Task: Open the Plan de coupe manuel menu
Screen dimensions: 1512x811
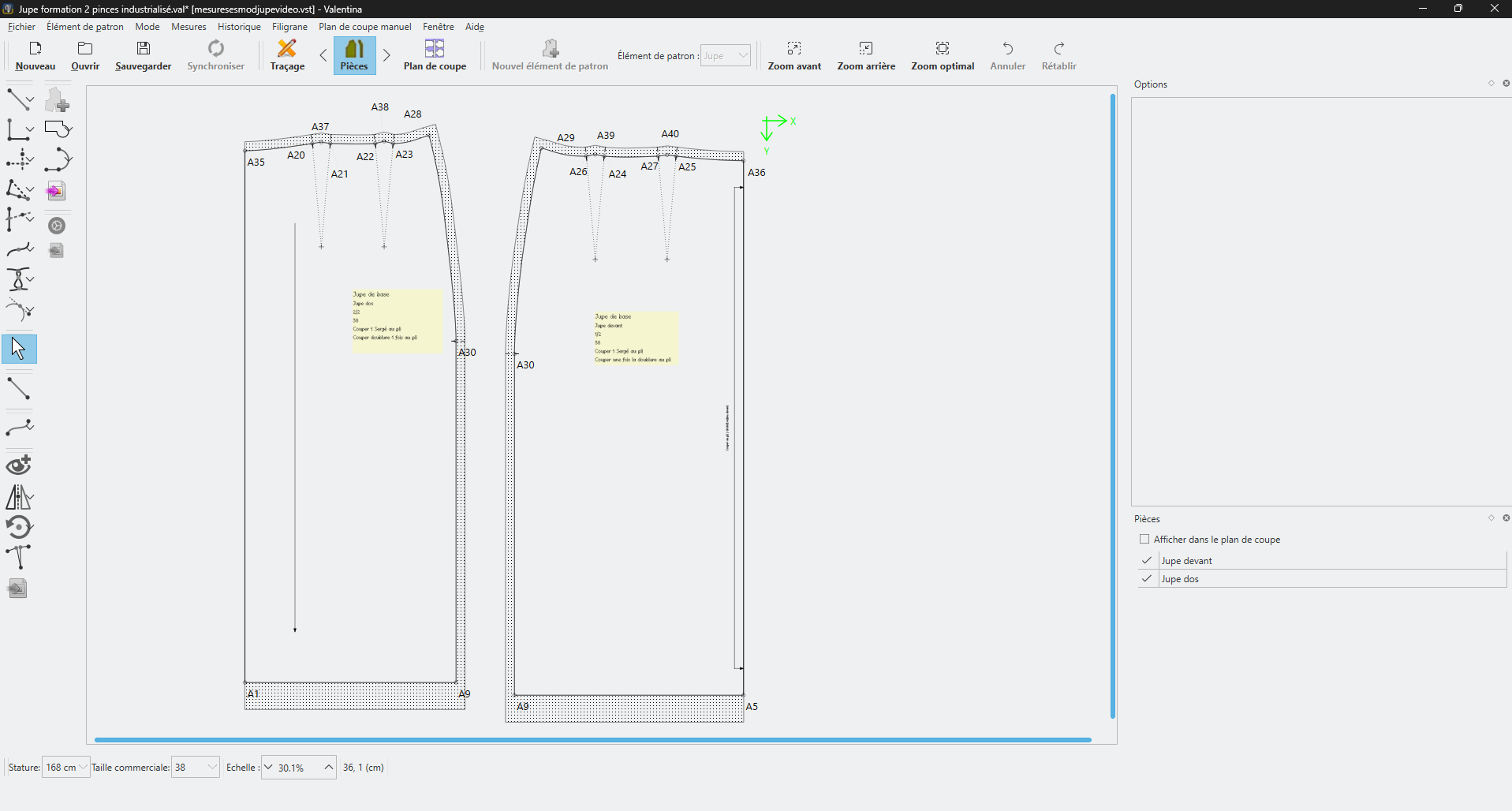Action: [x=364, y=27]
